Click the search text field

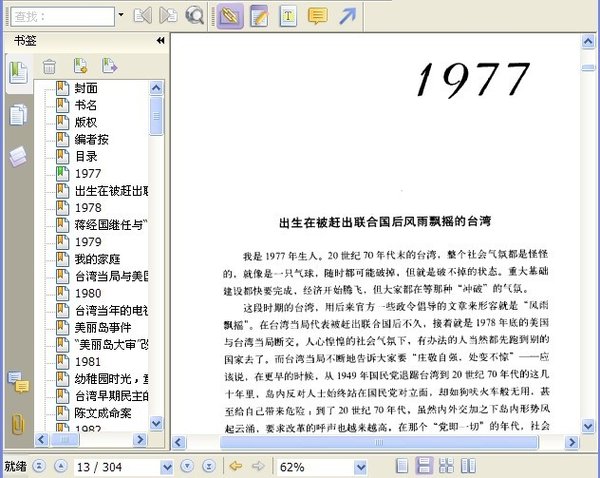point(63,16)
